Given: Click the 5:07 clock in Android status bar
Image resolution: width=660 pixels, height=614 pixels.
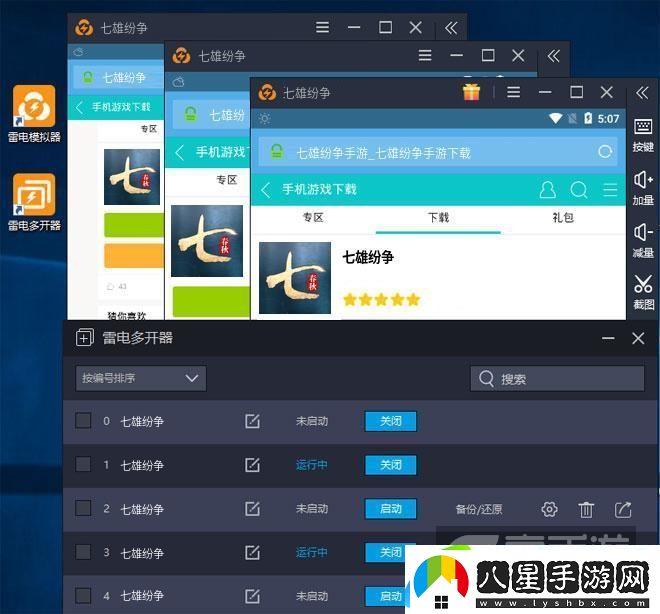Looking at the screenshot, I should pyautogui.click(x=608, y=119).
